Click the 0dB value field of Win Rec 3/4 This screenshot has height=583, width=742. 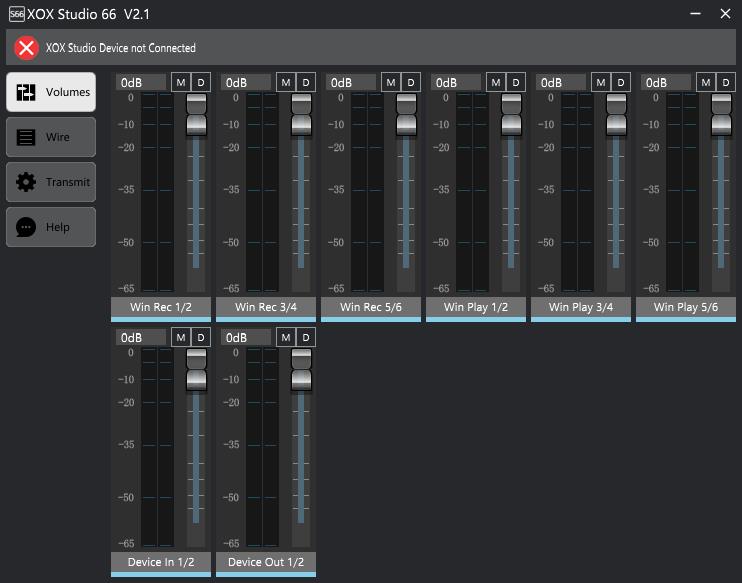246,83
